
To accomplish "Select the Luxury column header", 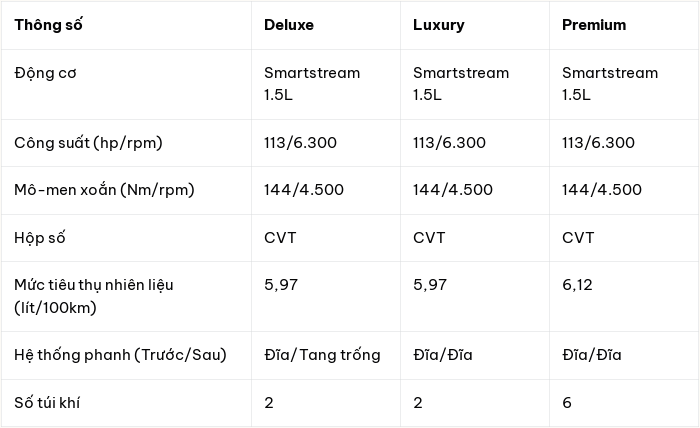I will point(438,25).
